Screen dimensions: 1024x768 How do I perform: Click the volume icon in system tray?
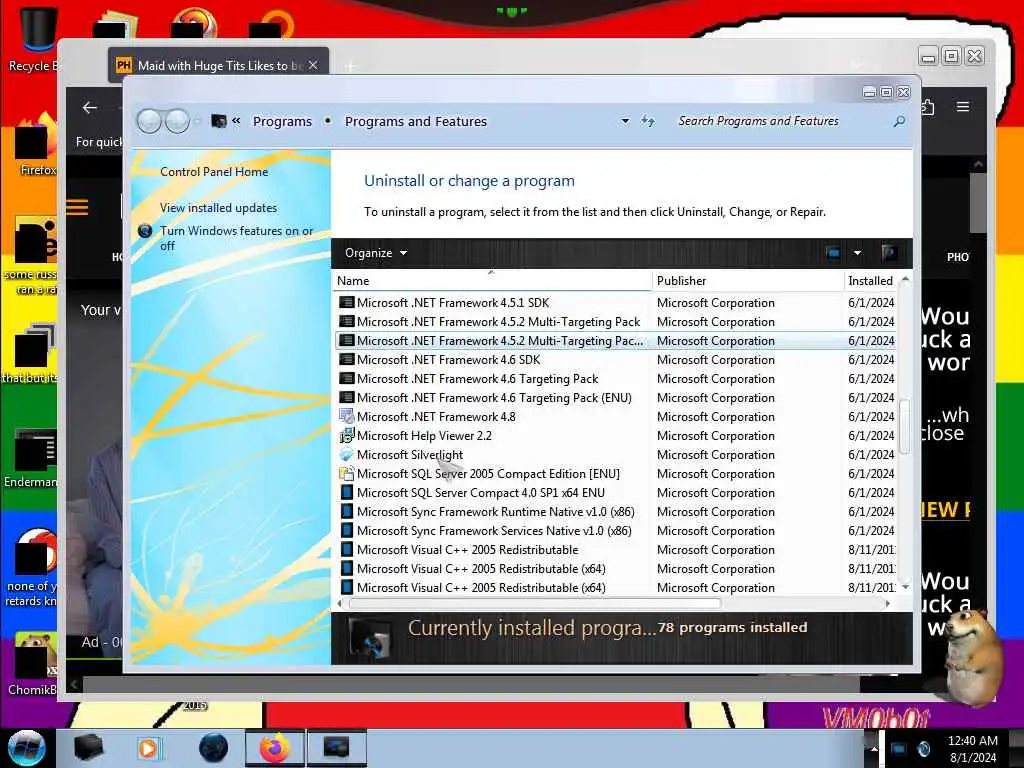[x=923, y=749]
